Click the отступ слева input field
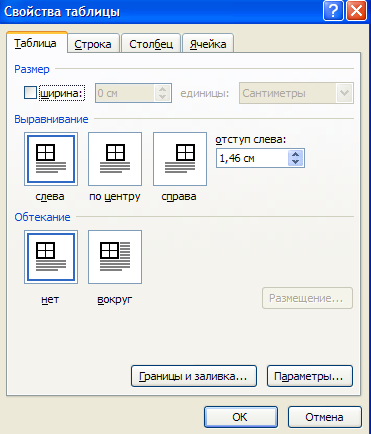The height and width of the screenshot is (434, 371). tap(252, 158)
